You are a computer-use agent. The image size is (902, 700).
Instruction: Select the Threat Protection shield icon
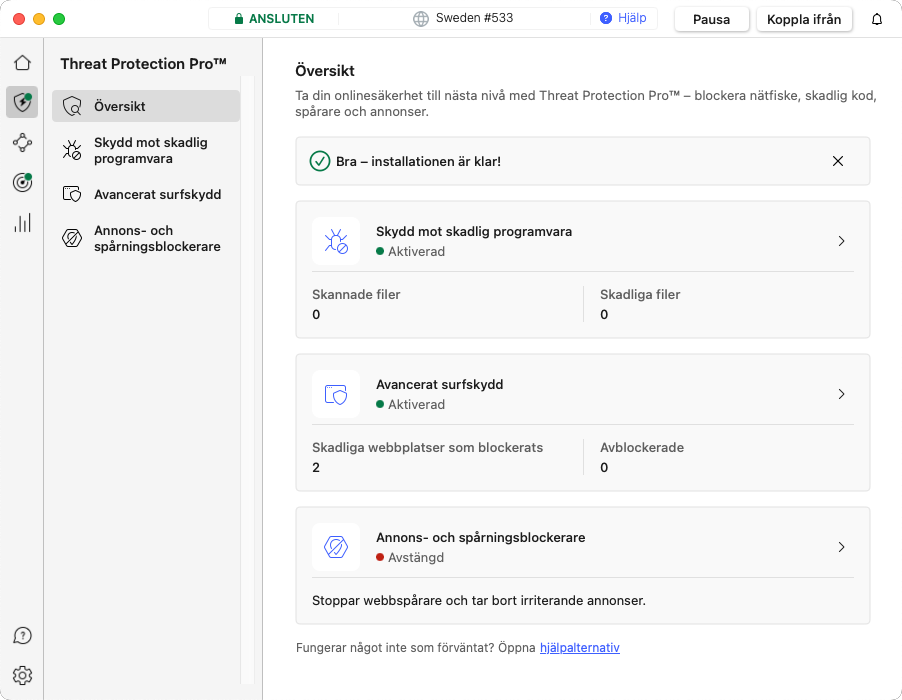(x=22, y=102)
